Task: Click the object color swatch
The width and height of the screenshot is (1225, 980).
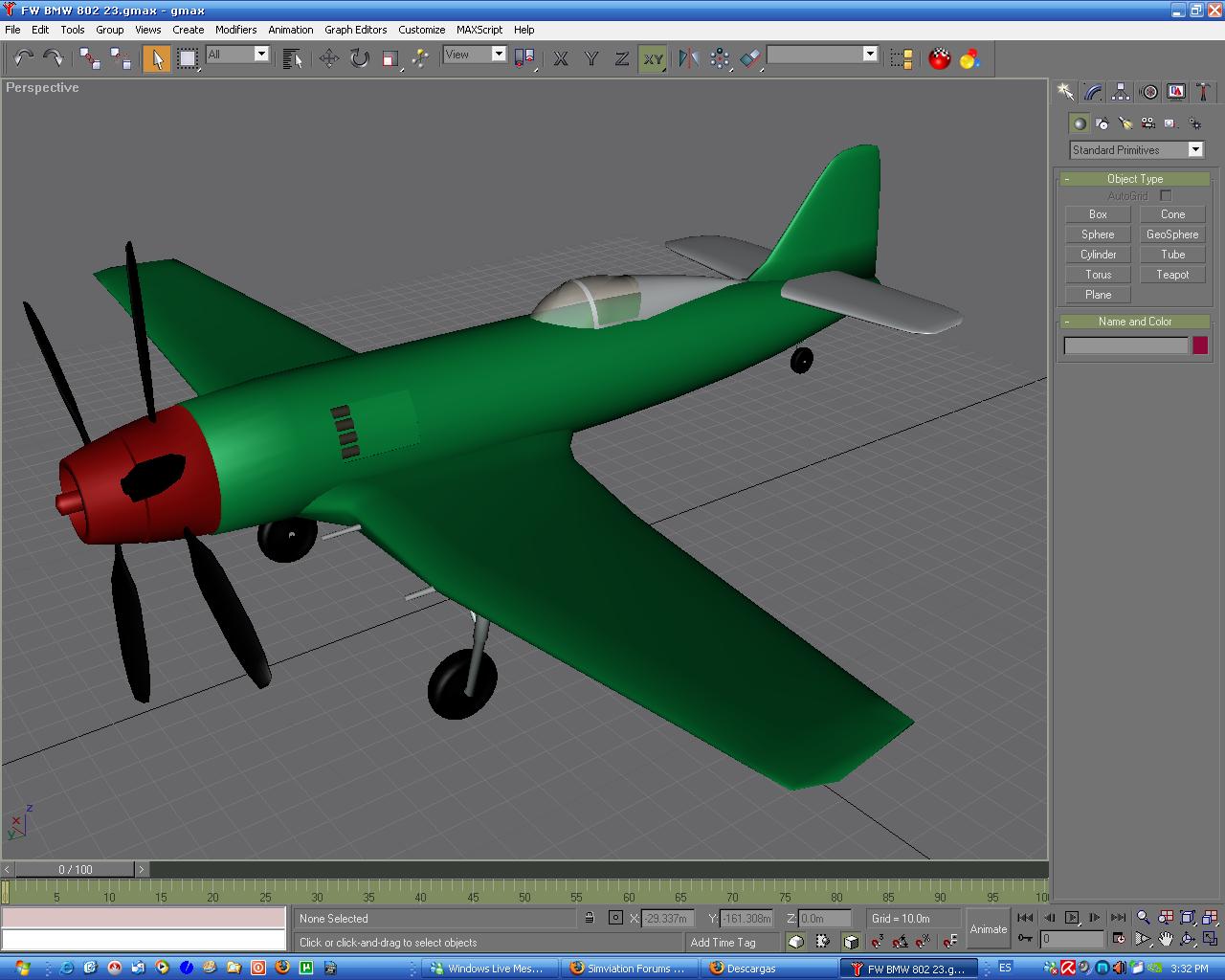Action: click(1200, 346)
